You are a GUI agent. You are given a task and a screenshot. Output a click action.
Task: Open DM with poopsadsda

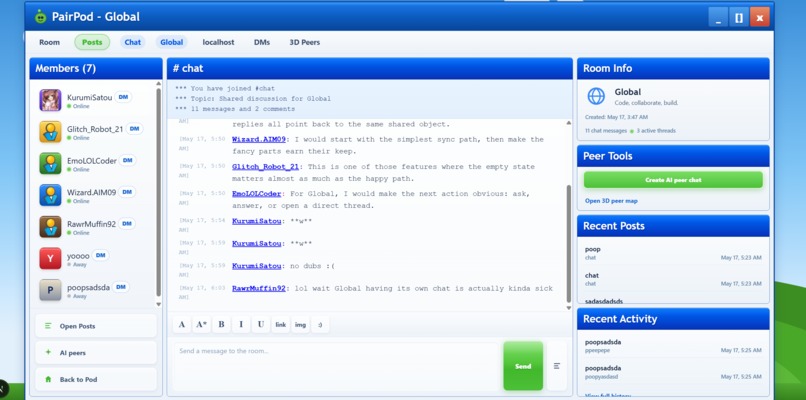click(121, 287)
